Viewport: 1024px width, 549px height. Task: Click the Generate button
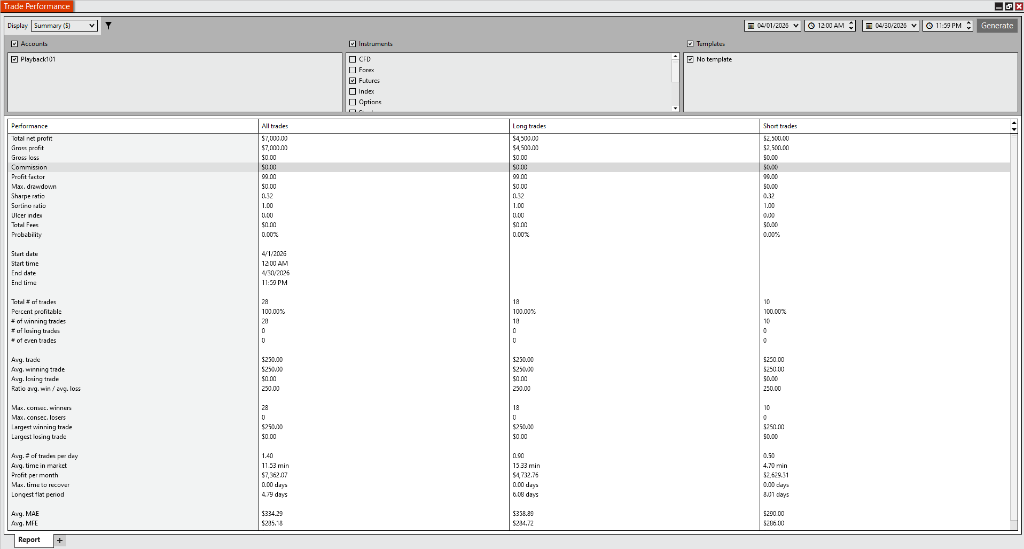click(997, 25)
